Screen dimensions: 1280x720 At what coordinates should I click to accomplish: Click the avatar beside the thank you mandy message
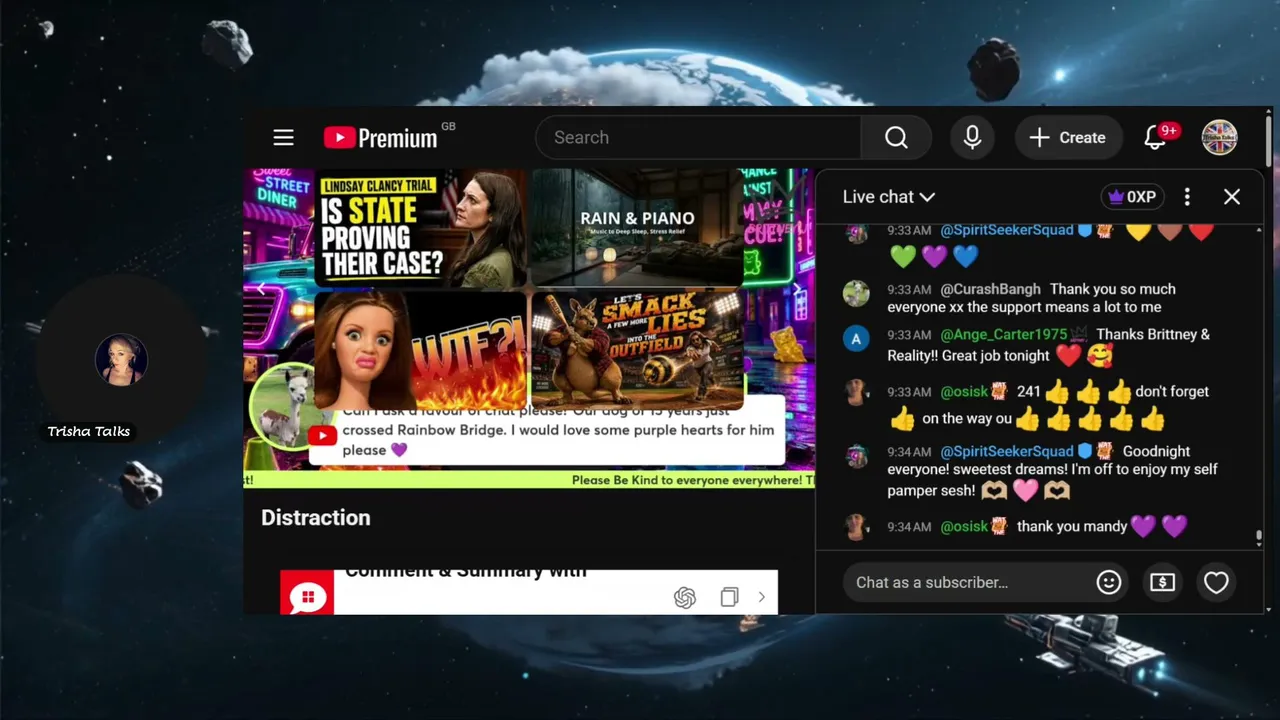click(x=856, y=527)
